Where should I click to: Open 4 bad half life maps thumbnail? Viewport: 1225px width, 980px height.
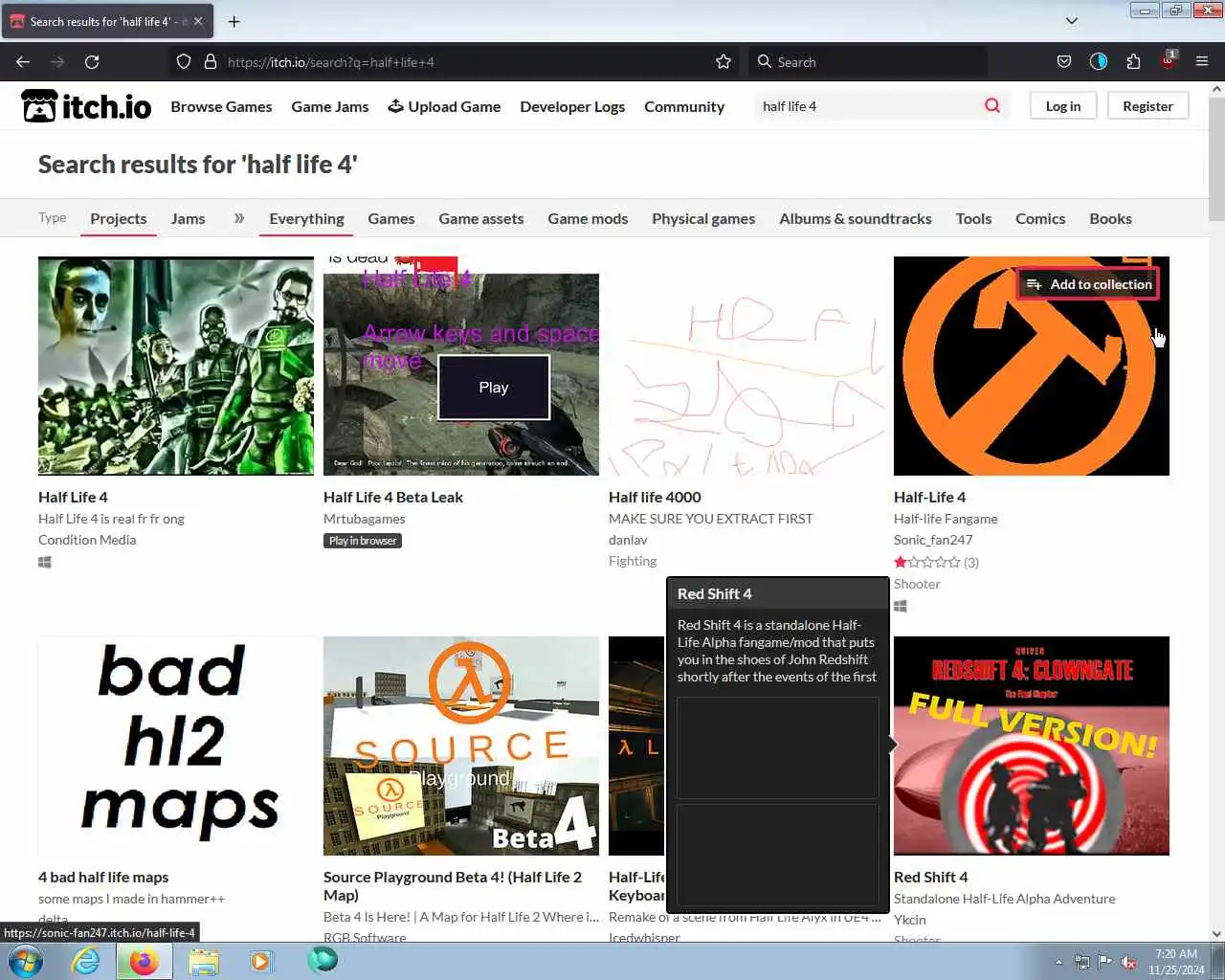[176, 746]
